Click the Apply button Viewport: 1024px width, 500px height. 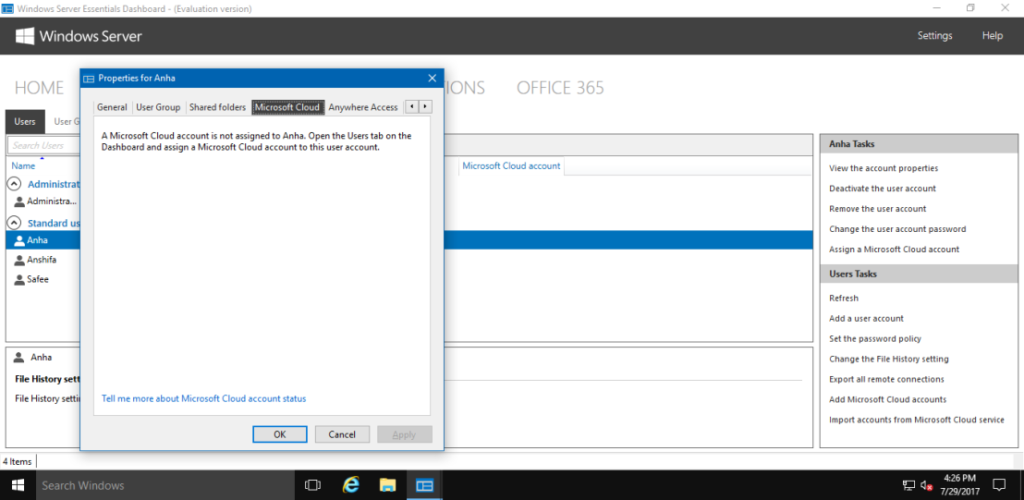point(404,434)
